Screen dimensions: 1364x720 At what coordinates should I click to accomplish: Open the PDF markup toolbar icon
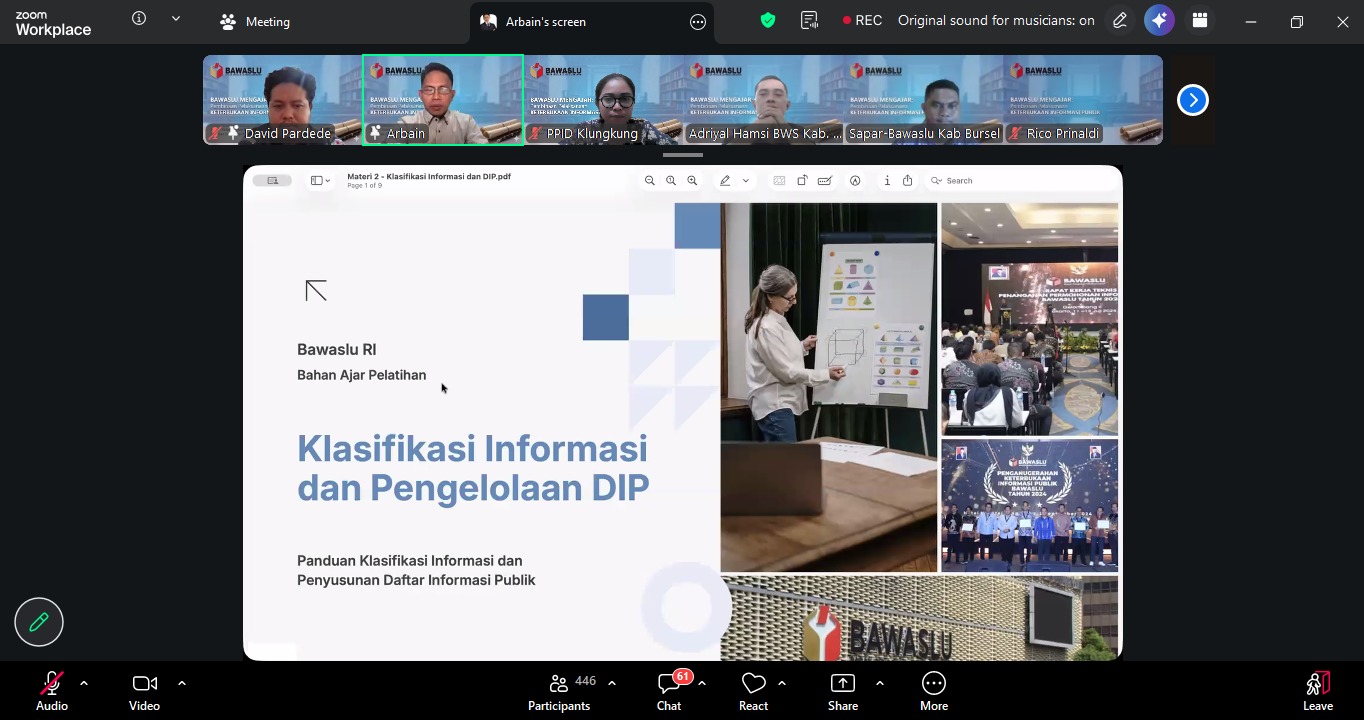(855, 181)
